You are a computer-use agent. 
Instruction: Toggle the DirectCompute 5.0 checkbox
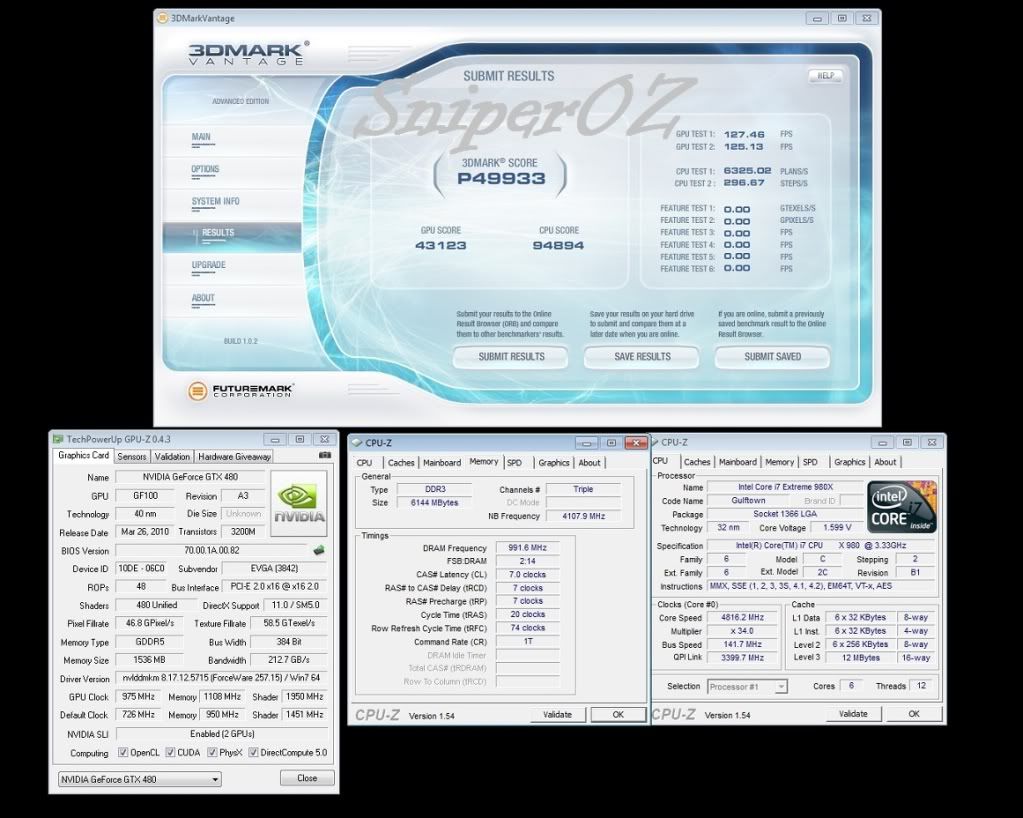pyautogui.click(x=254, y=751)
